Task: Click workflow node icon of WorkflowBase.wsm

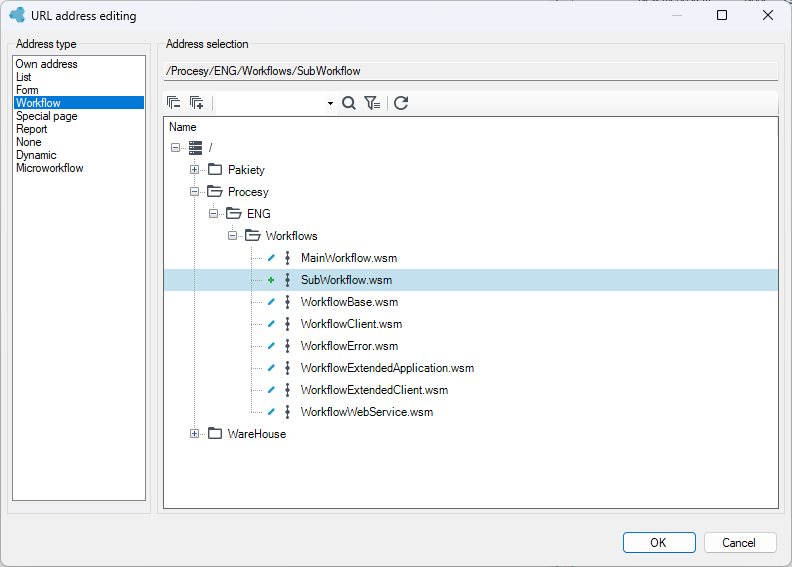Action: (287, 302)
